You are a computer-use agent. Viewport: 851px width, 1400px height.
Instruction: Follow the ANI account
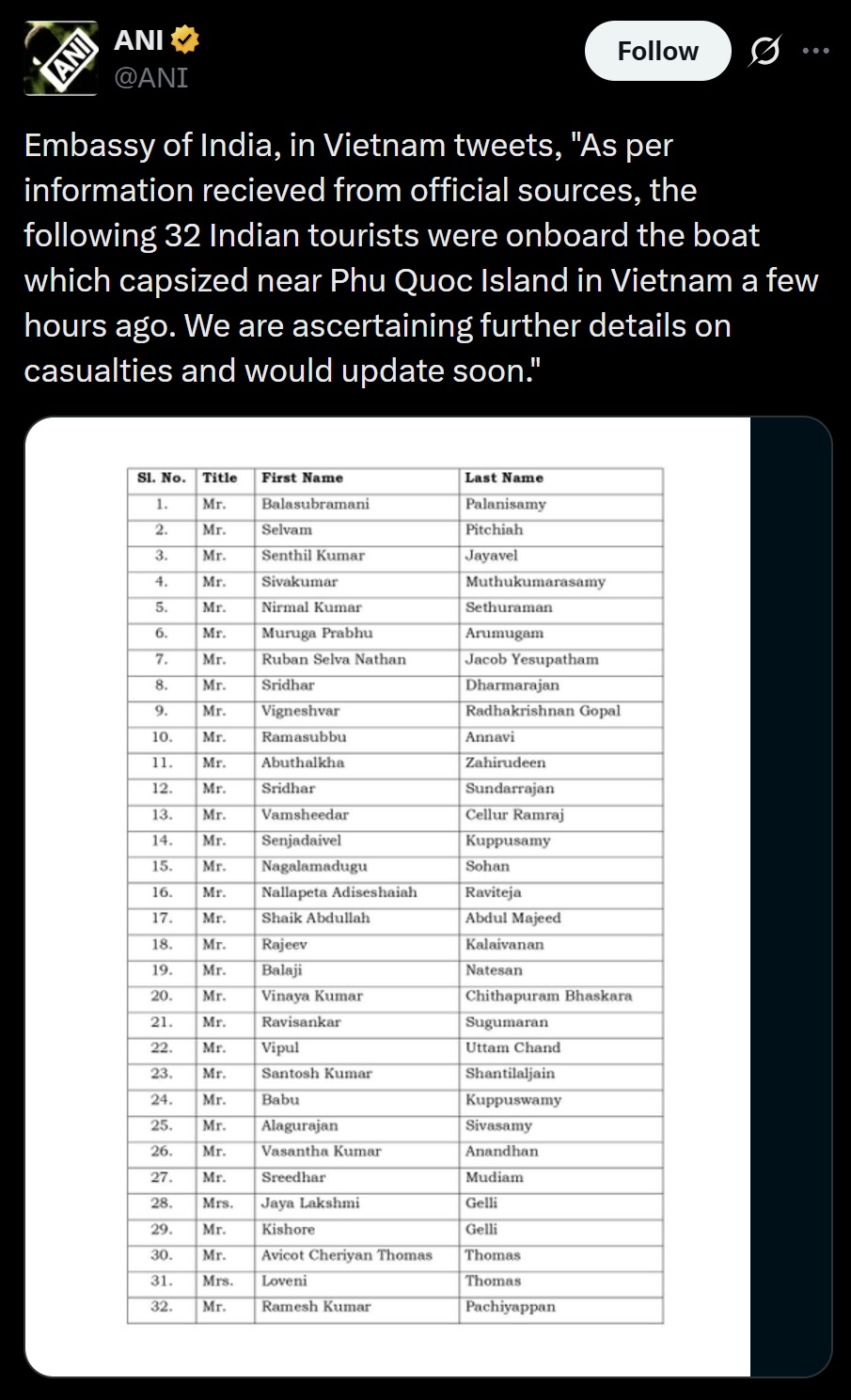coord(657,51)
